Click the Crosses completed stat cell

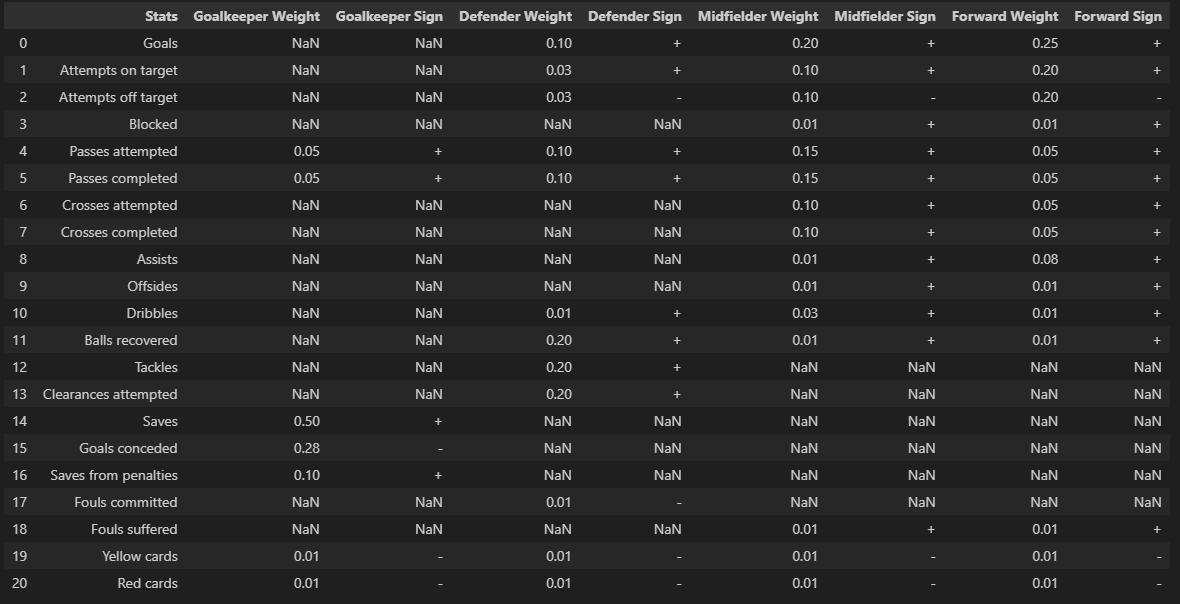click(119, 232)
